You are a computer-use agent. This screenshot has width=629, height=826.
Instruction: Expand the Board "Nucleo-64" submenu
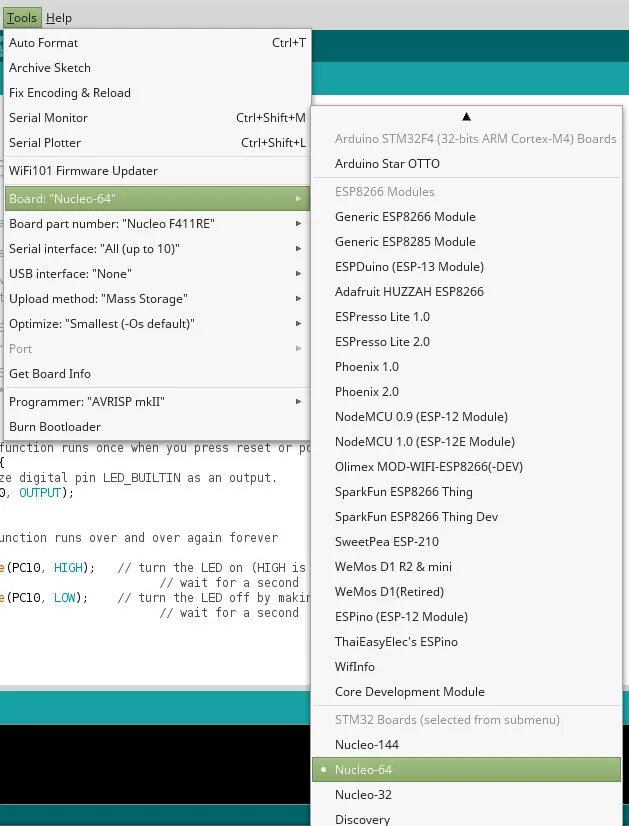(157, 199)
